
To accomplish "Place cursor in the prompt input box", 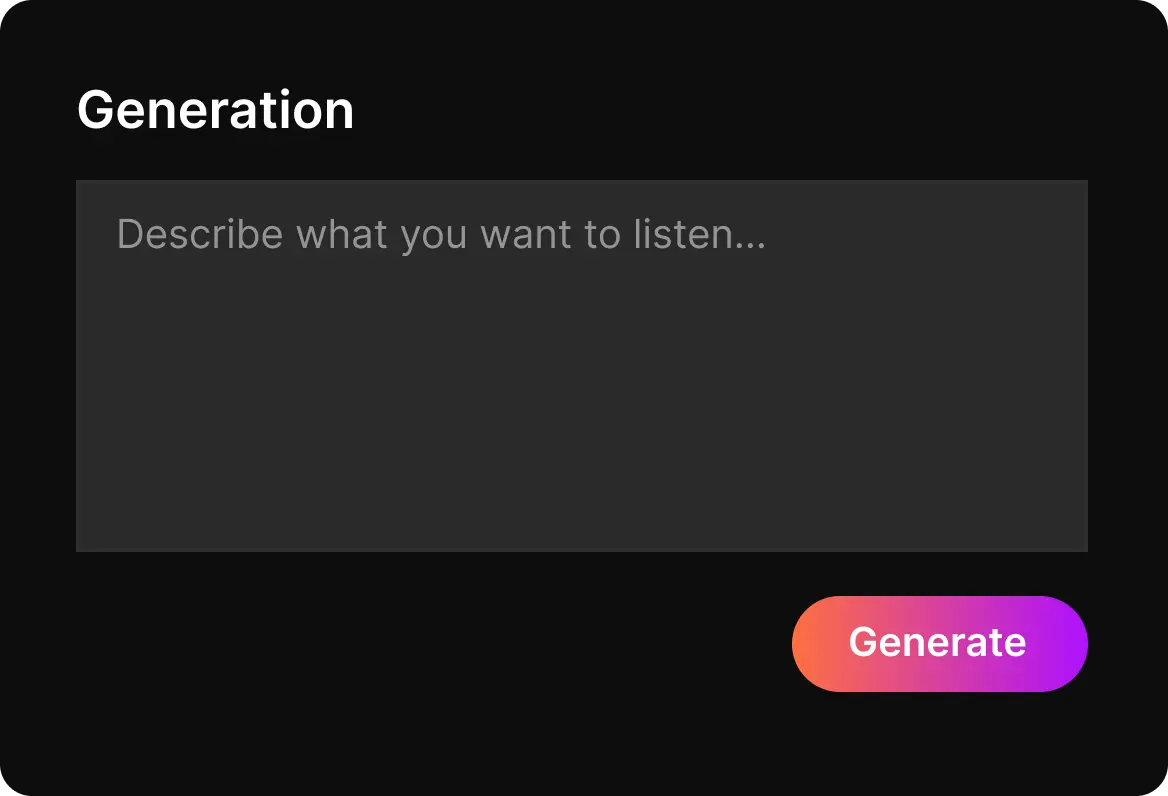I will pyautogui.click(x=581, y=365).
